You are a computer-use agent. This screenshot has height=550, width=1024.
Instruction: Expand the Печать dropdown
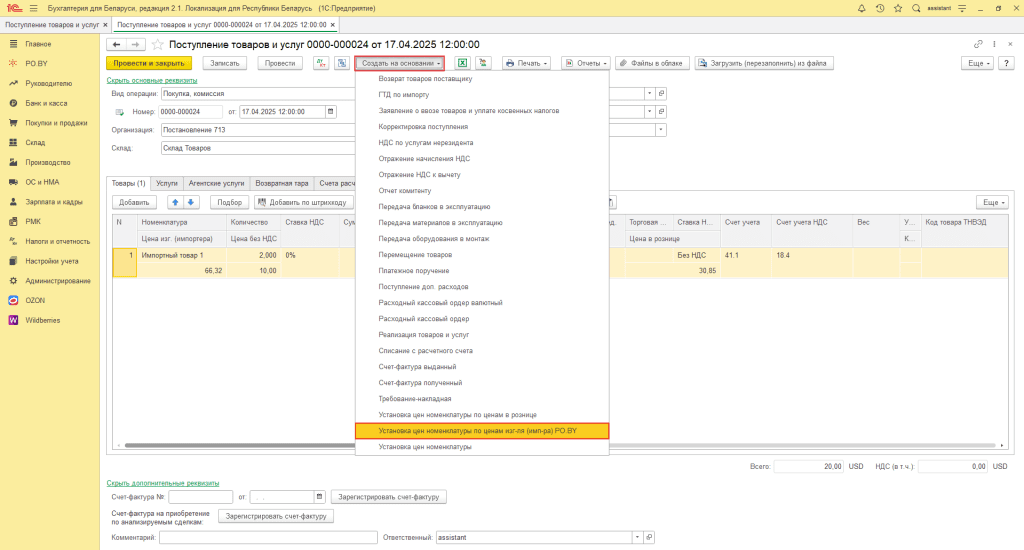[526, 63]
